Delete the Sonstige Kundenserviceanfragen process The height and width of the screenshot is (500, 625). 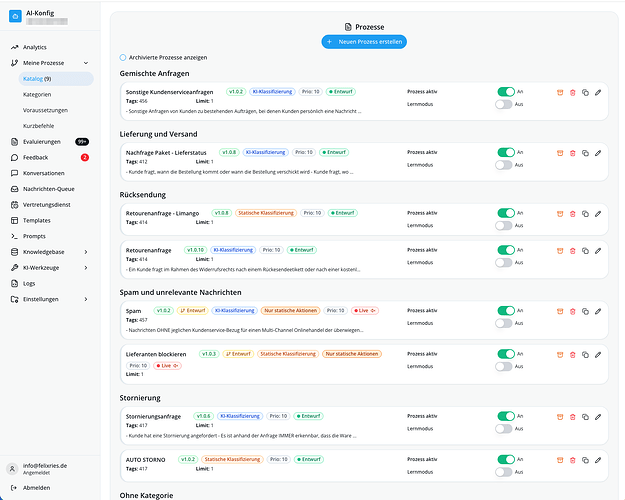[573, 93]
